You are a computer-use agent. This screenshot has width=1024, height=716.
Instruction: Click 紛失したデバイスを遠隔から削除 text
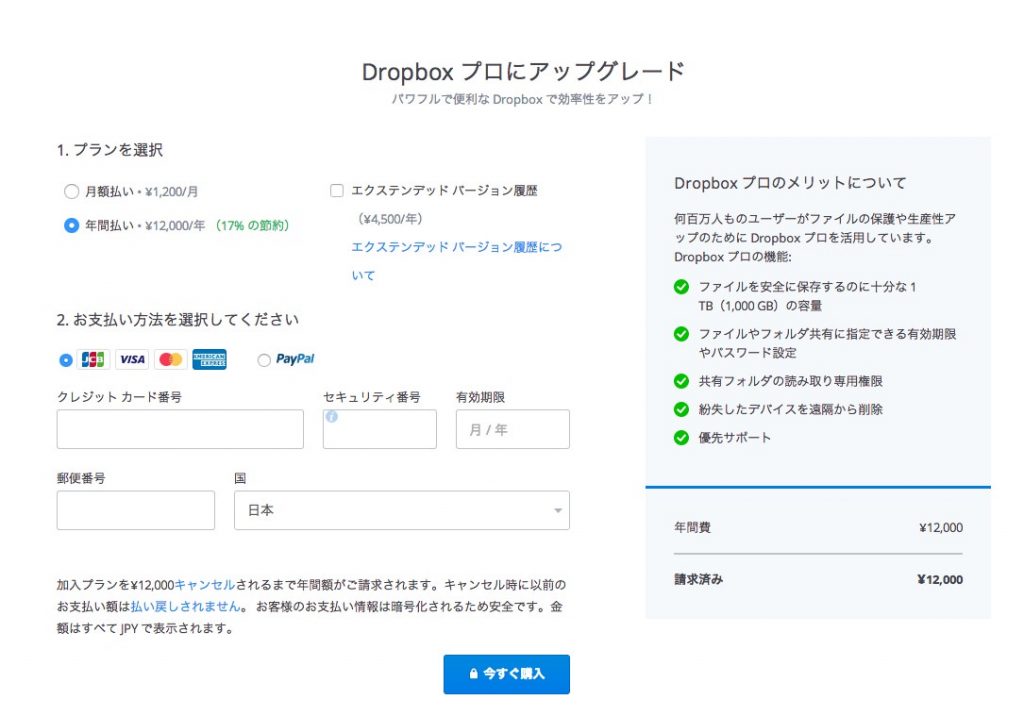point(791,410)
